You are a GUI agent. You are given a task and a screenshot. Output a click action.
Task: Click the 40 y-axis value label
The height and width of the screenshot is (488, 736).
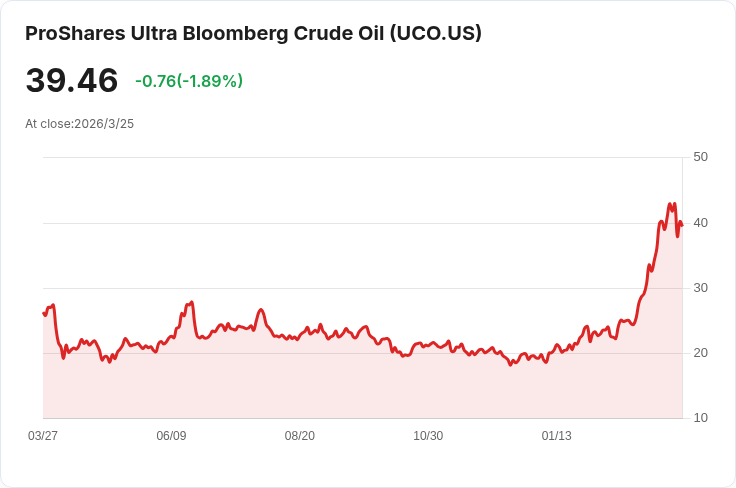click(x=700, y=223)
